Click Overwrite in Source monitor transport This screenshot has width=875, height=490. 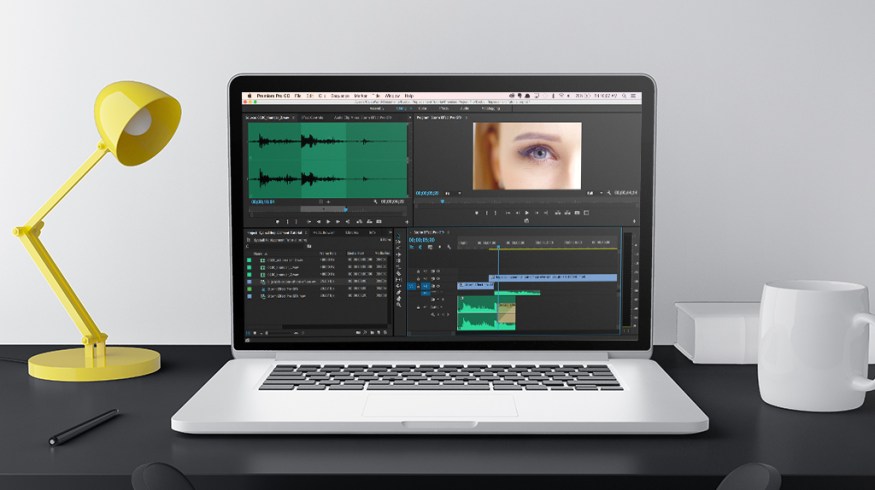coord(369,222)
